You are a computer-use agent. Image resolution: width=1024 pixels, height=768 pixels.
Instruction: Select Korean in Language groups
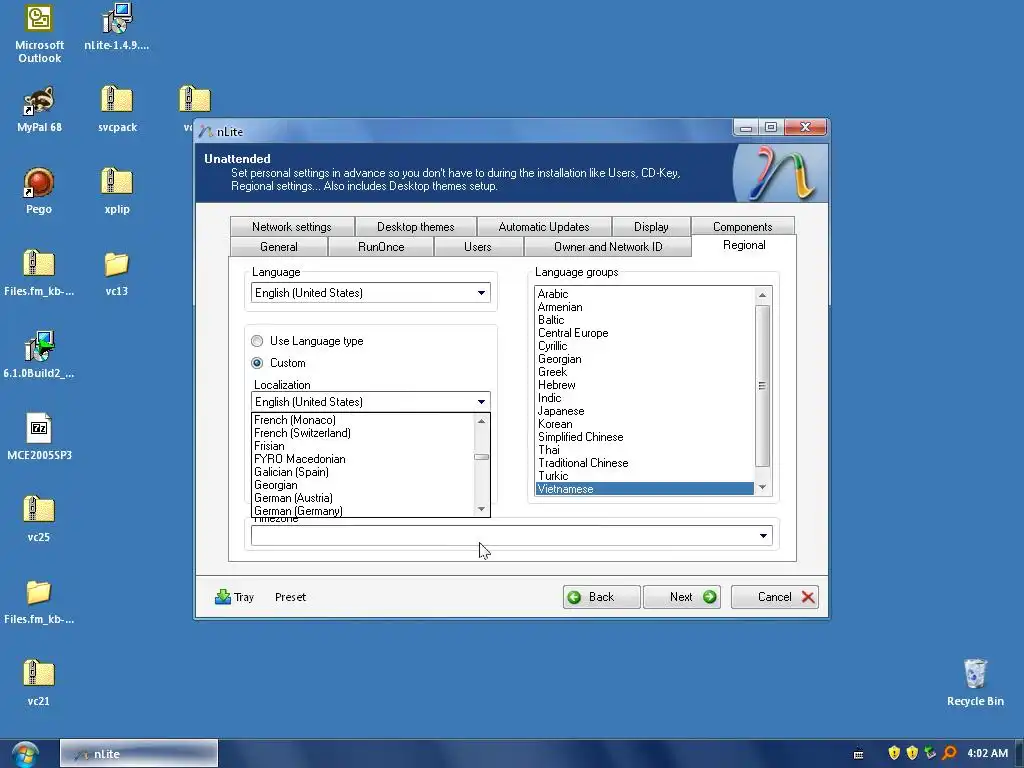tap(645, 424)
